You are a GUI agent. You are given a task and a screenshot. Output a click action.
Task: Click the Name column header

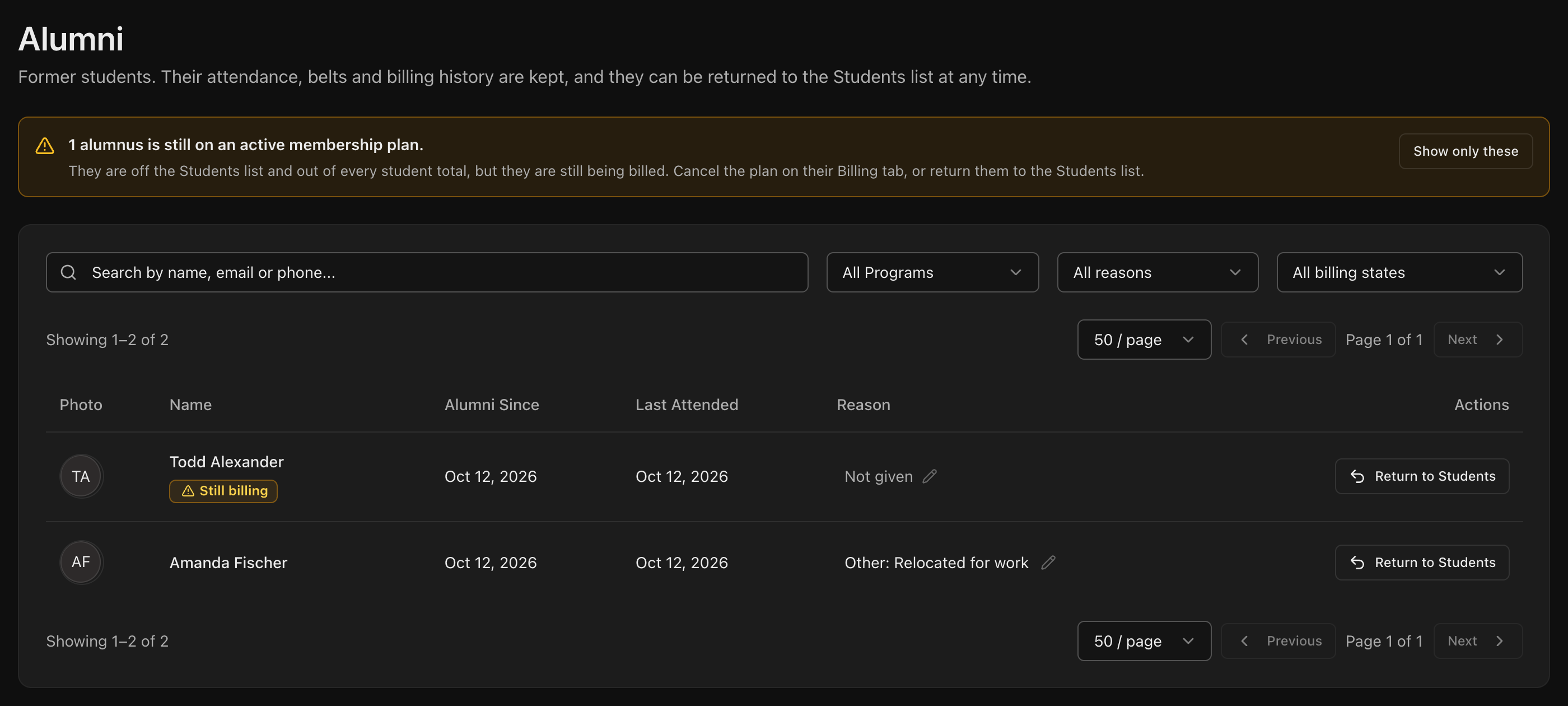pos(190,405)
